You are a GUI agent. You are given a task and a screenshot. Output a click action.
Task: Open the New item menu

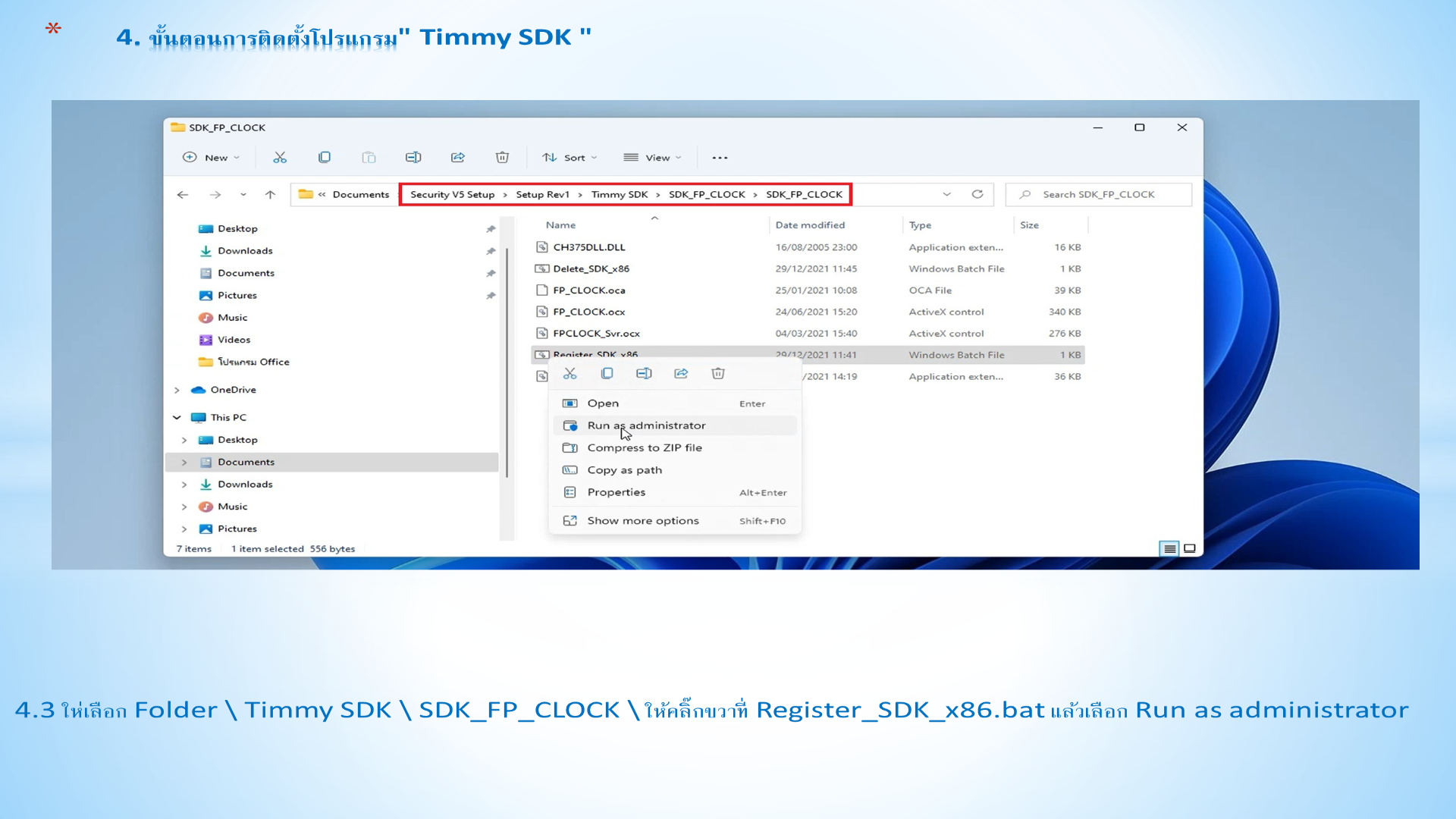pos(212,158)
